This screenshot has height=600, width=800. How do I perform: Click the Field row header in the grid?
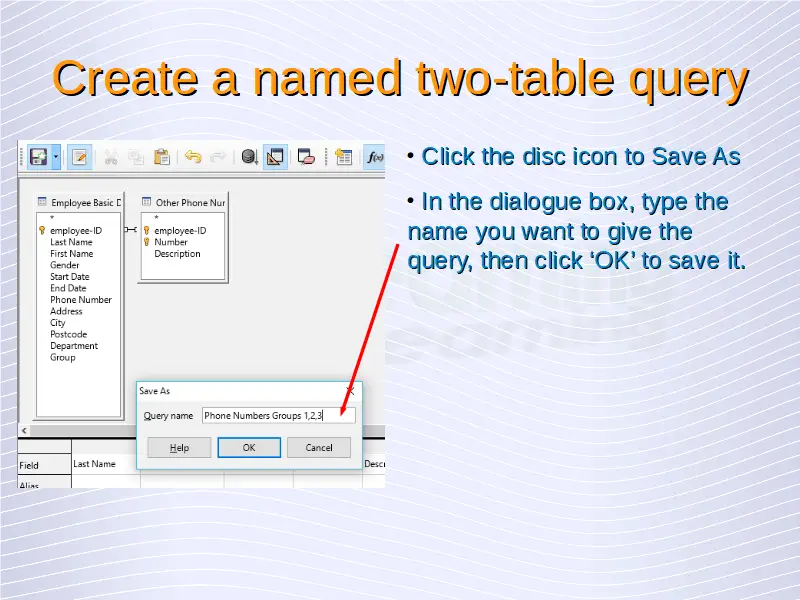point(44,465)
